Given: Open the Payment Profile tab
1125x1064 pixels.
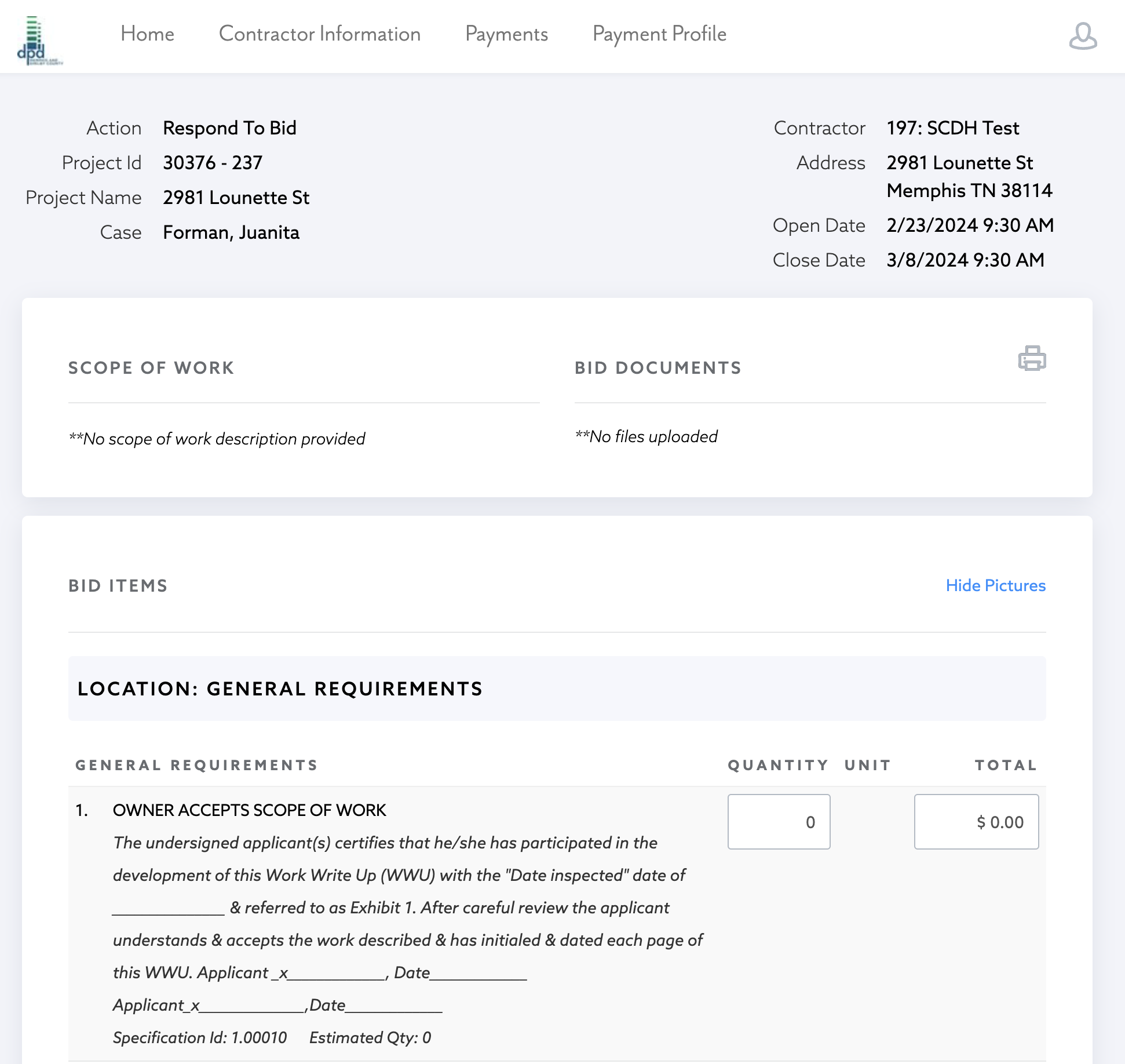Looking at the screenshot, I should click(659, 34).
